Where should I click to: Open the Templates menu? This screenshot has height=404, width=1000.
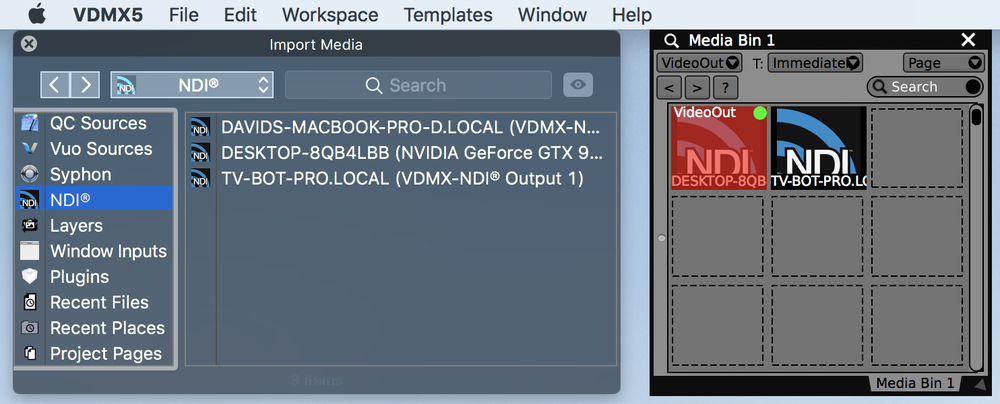[448, 15]
